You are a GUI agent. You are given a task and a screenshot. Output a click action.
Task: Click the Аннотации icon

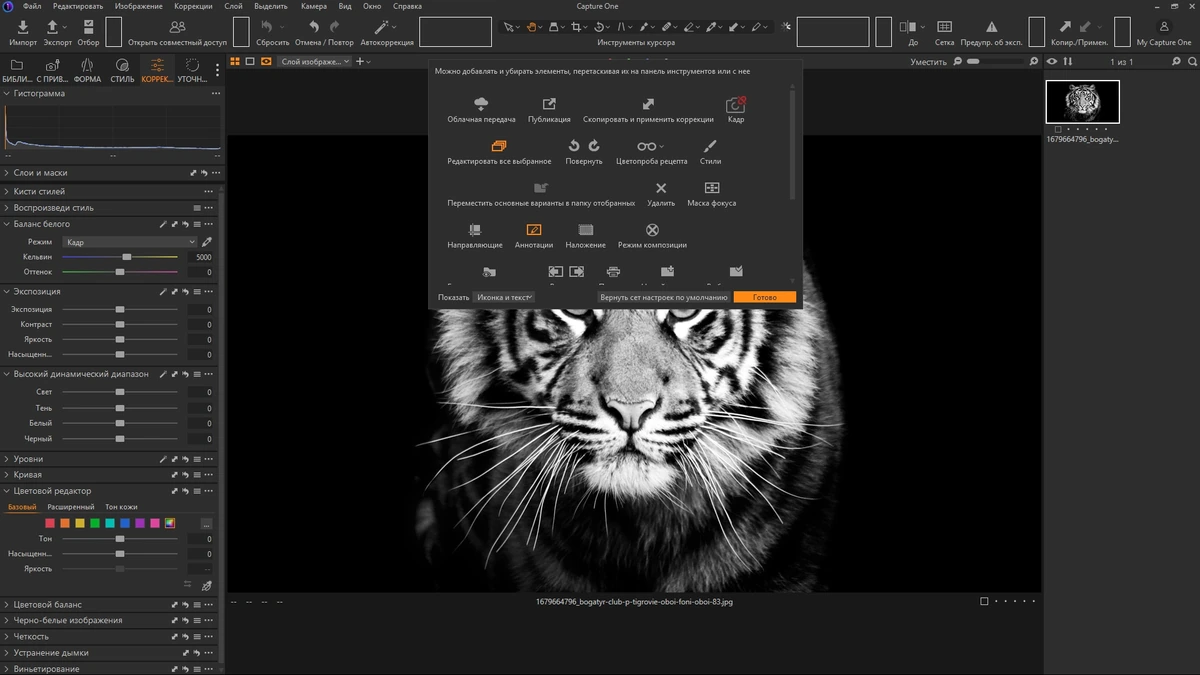[x=534, y=230]
